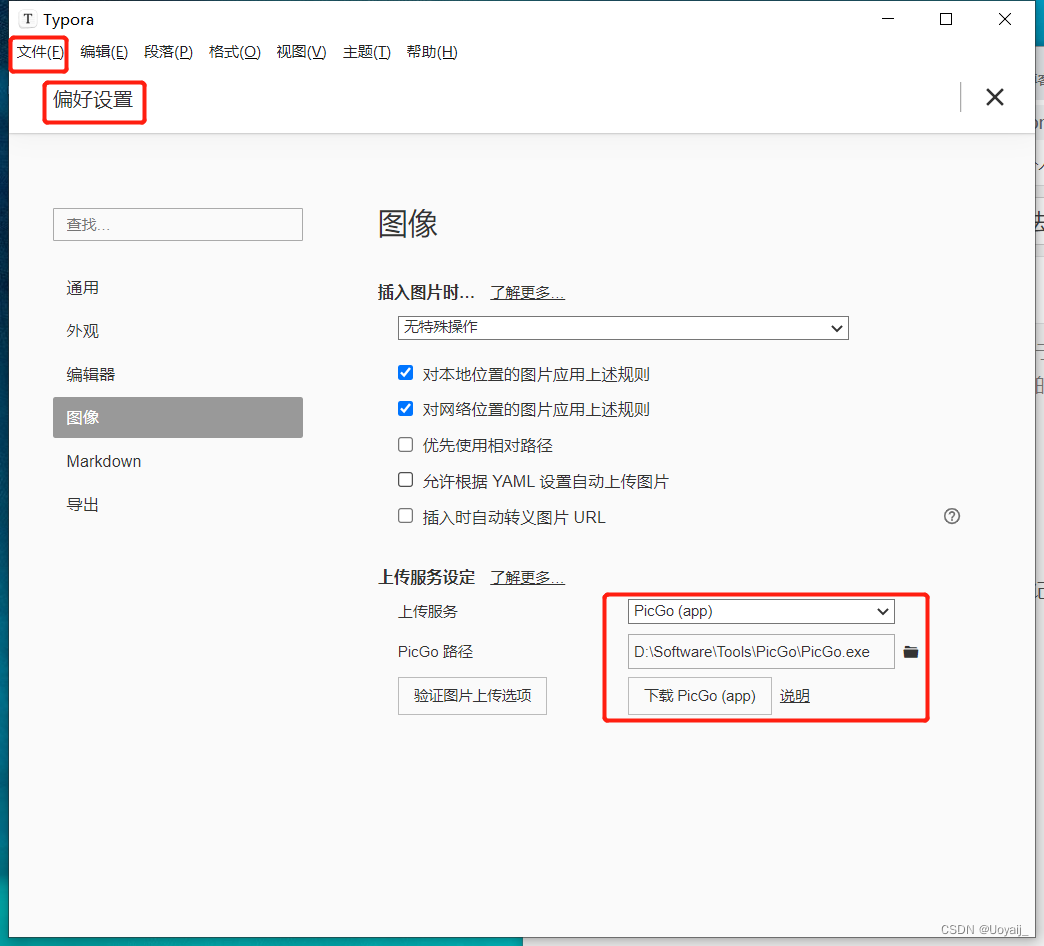
Task: Open 了解更多 link beside 上传服务设定
Action: pyautogui.click(x=527, y=577)
